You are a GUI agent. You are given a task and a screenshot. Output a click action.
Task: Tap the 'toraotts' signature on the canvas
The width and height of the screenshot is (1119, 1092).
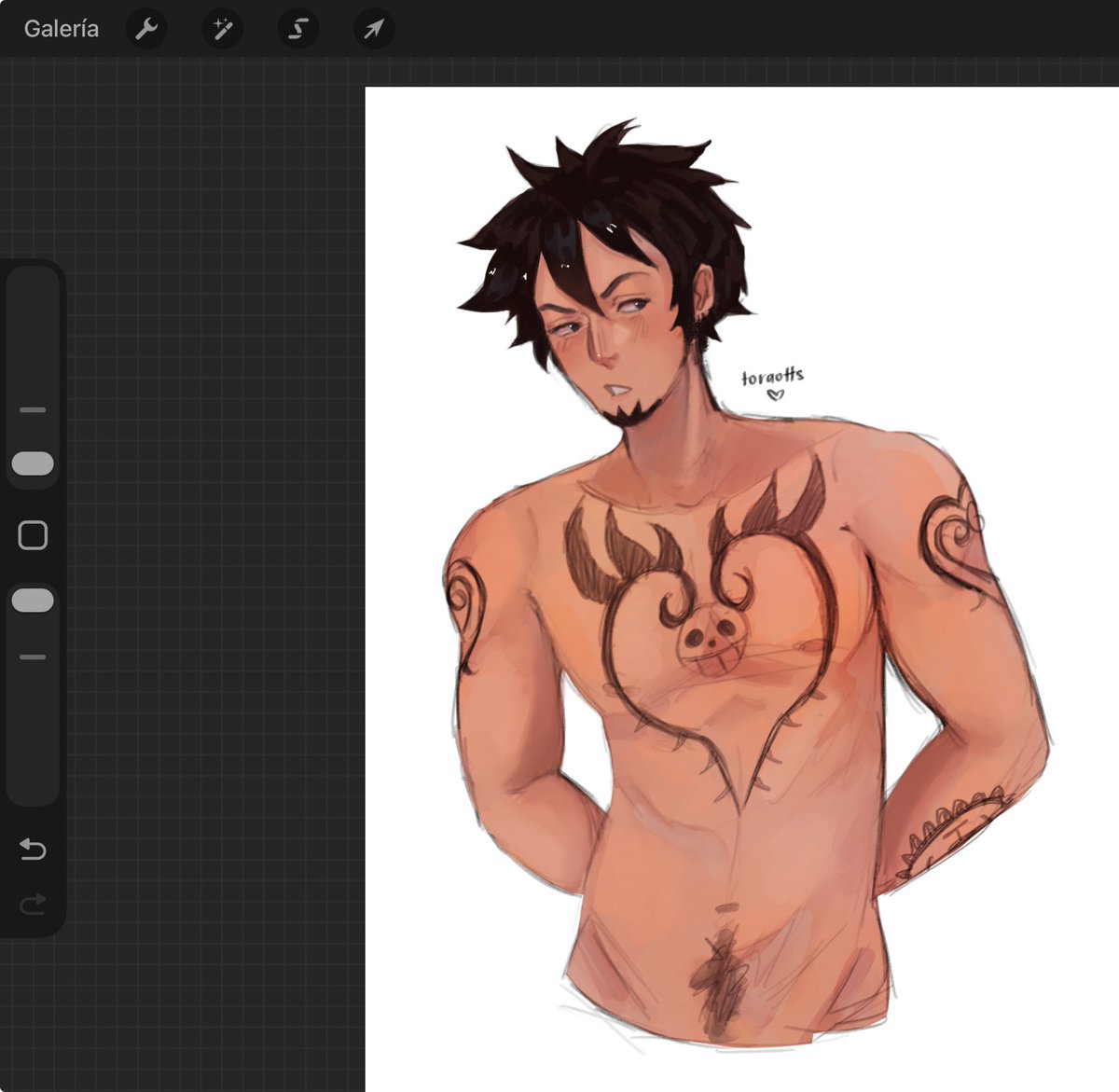click(772, 377)
